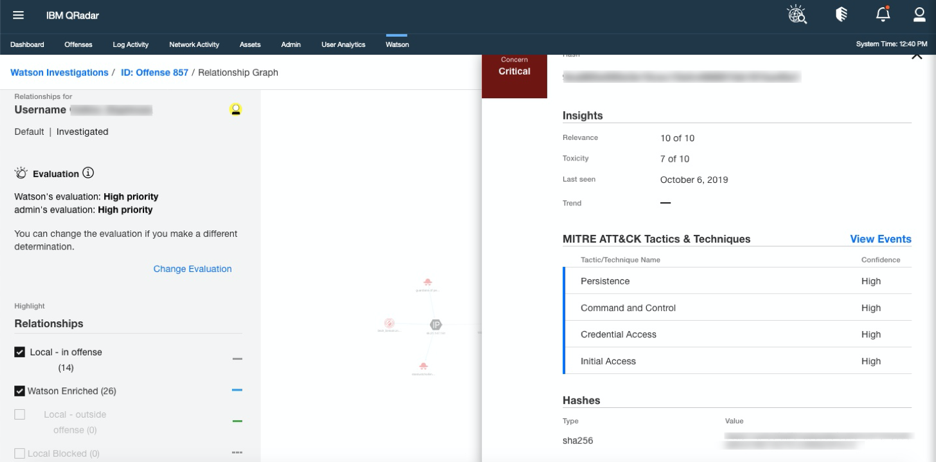
Task: Uncheck Local - in offense checkbox
Action: [20, 352]
